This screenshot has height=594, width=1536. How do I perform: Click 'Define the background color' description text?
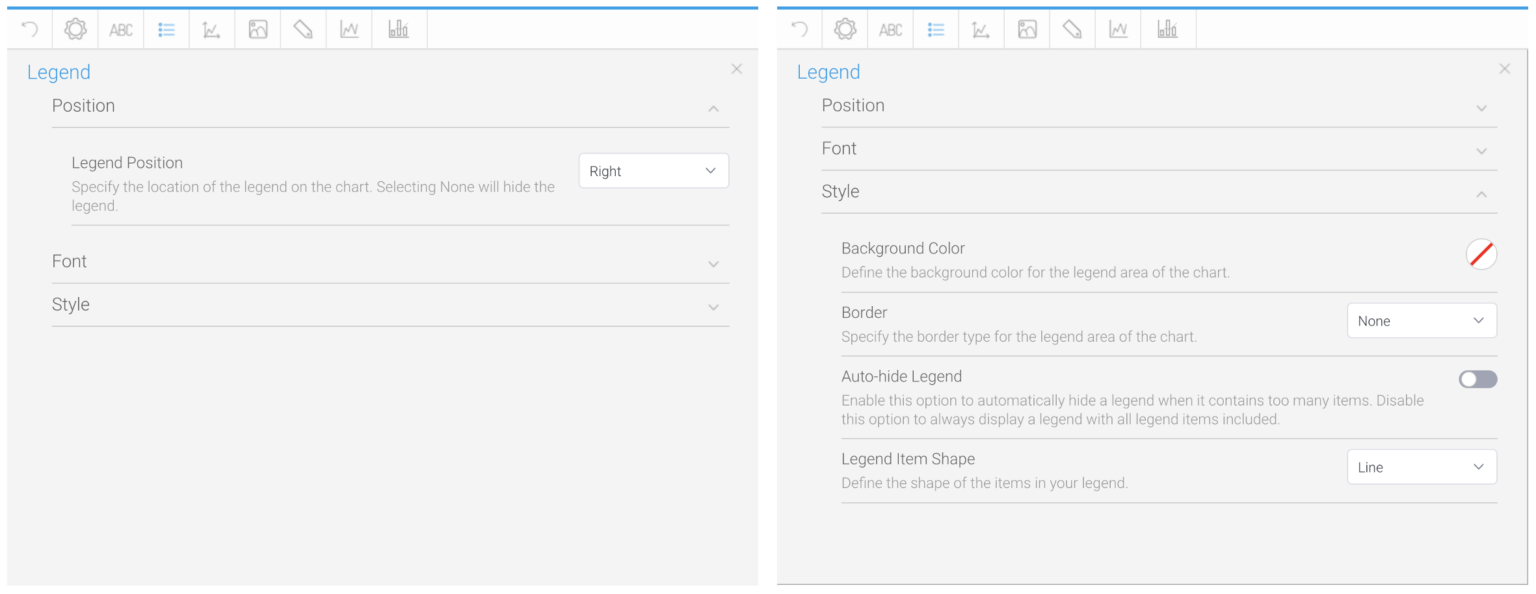(1036, 272)
